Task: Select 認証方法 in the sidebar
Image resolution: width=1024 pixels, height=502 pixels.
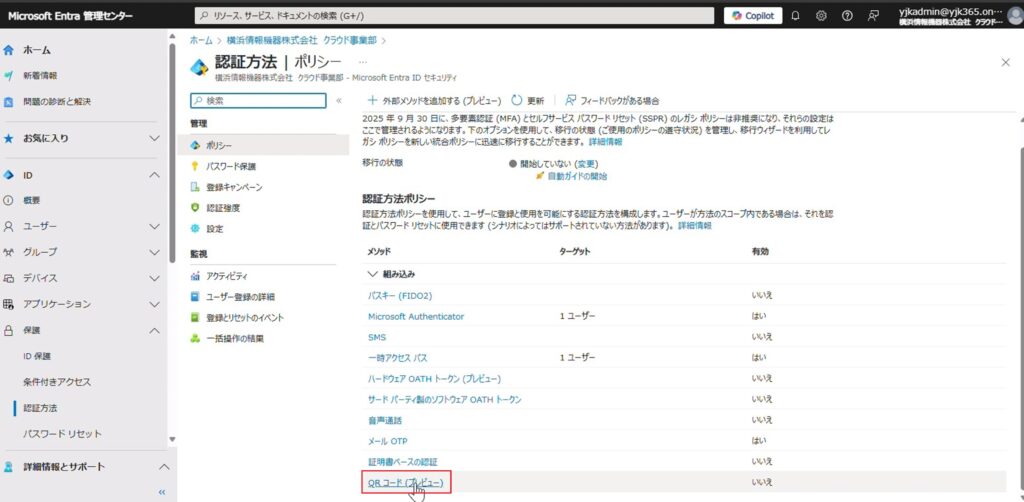Action: coord(40,408)
